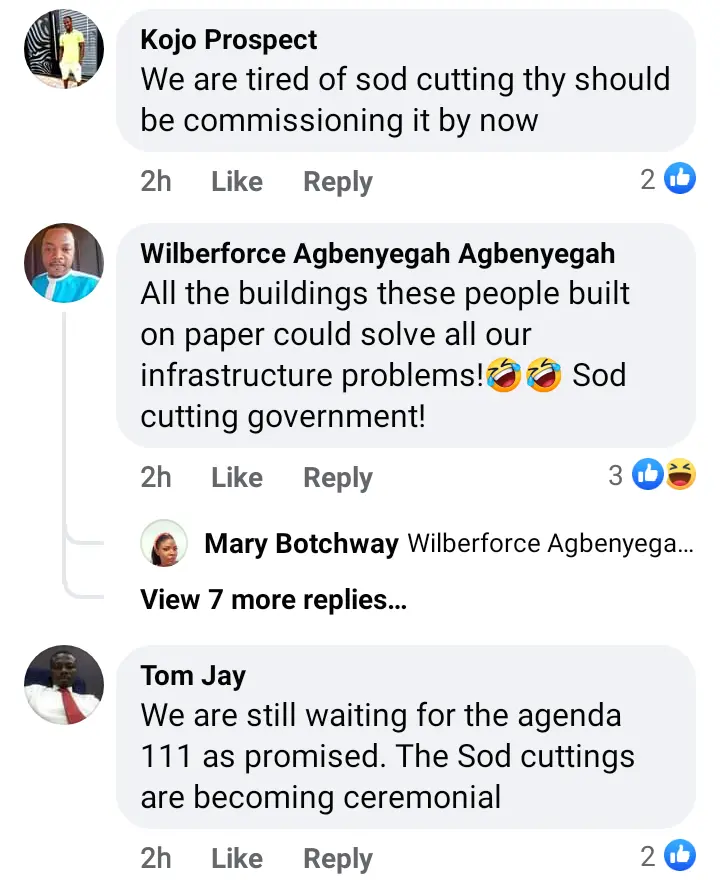The image size is (720, 880).
Task: Open Tom Jay's profile picture
Action: click(64, 685)
